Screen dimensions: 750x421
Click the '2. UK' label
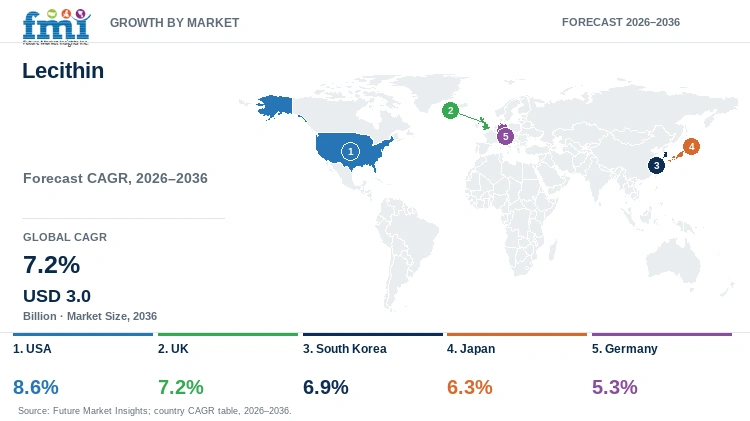coord(173,349)
